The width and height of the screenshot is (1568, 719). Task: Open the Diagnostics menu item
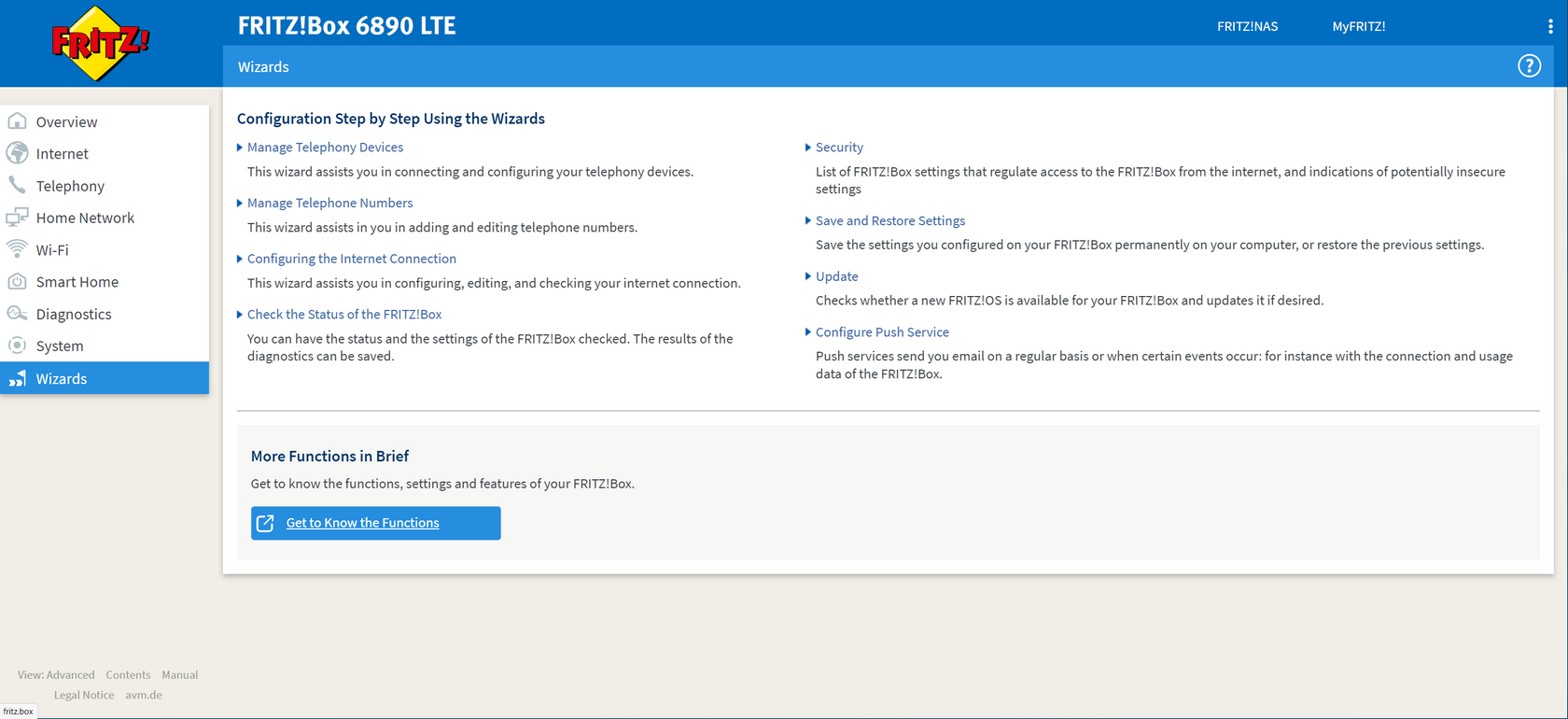[105, 314]
